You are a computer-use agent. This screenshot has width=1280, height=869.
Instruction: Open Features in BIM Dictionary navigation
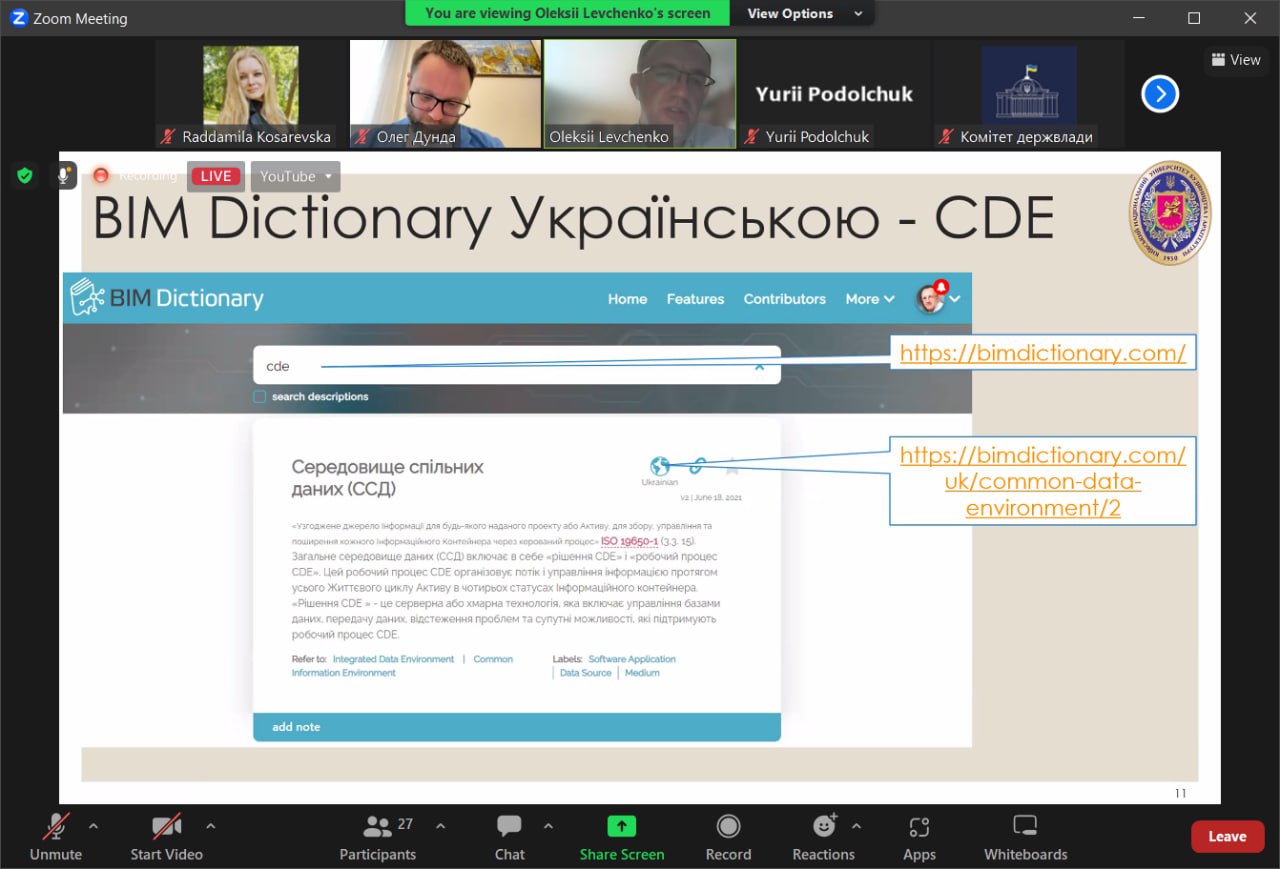695,298
